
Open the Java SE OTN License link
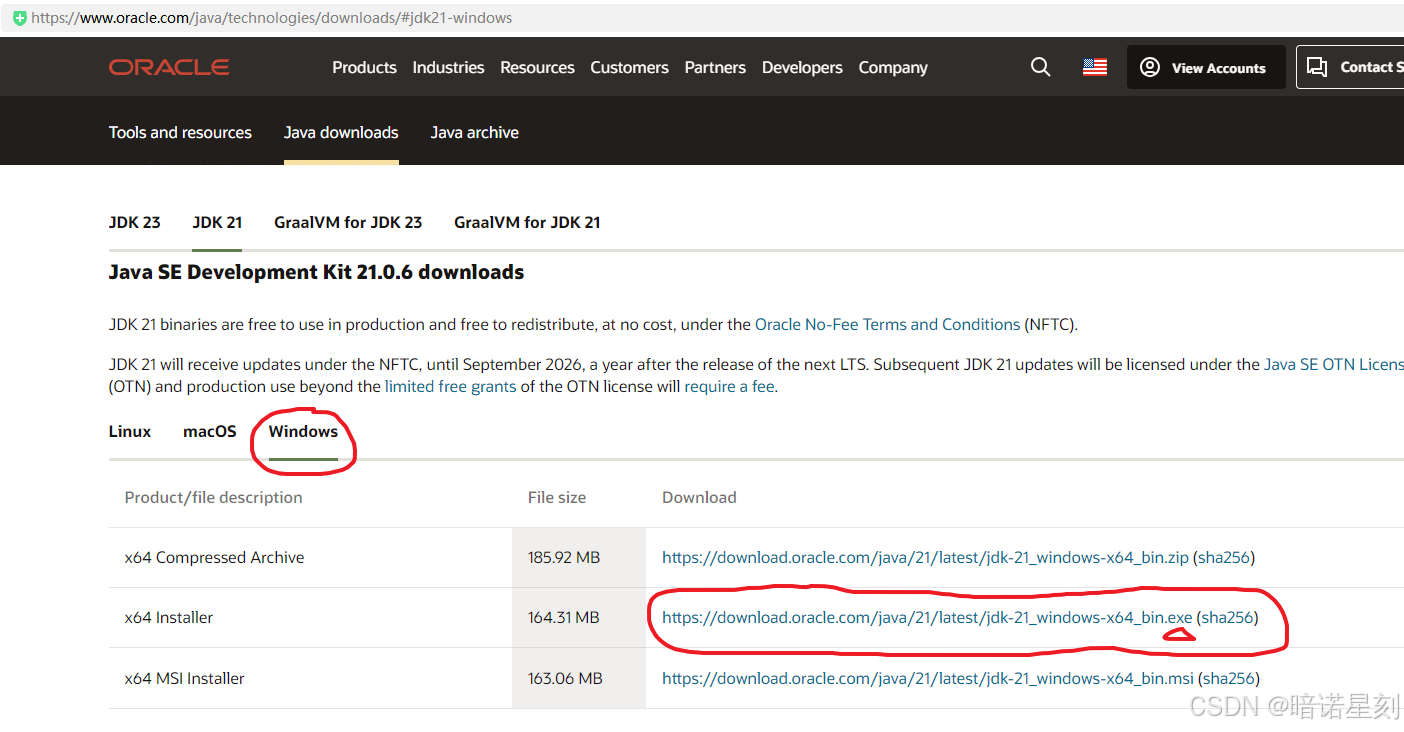(1334, 364)
